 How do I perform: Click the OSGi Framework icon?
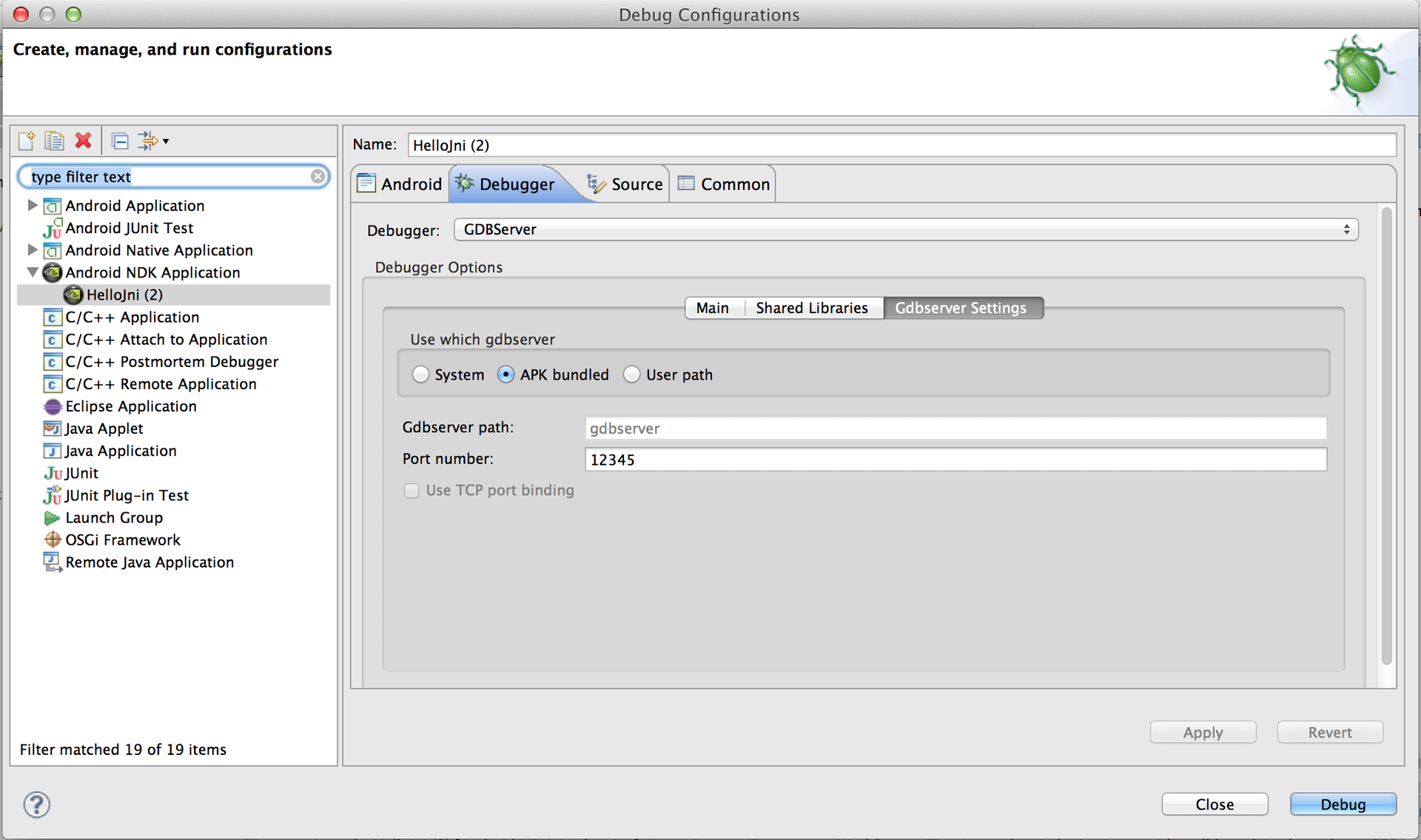52,540
